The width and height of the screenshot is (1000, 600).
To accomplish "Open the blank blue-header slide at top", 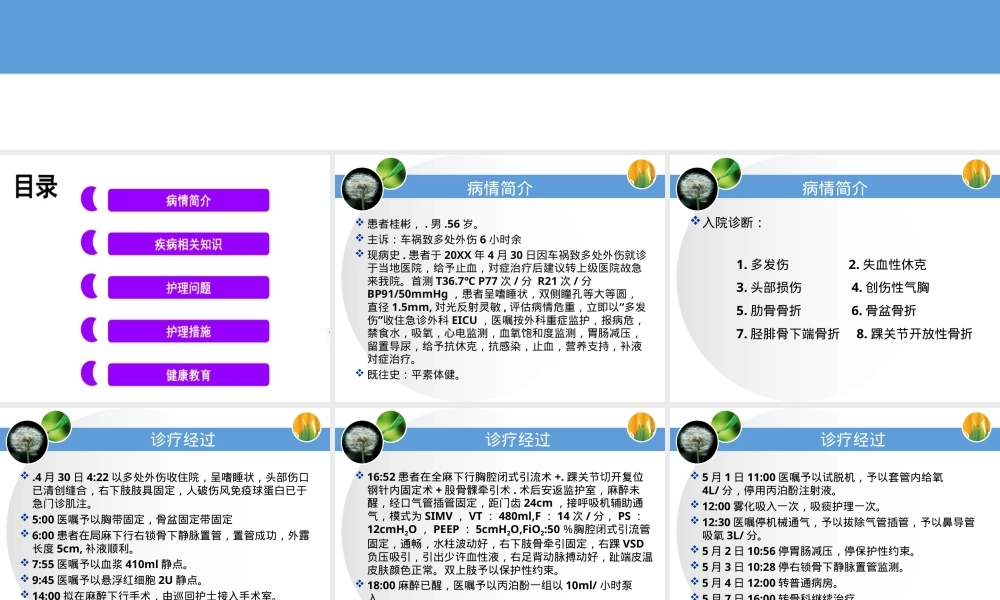I will (x=500, y=75).
